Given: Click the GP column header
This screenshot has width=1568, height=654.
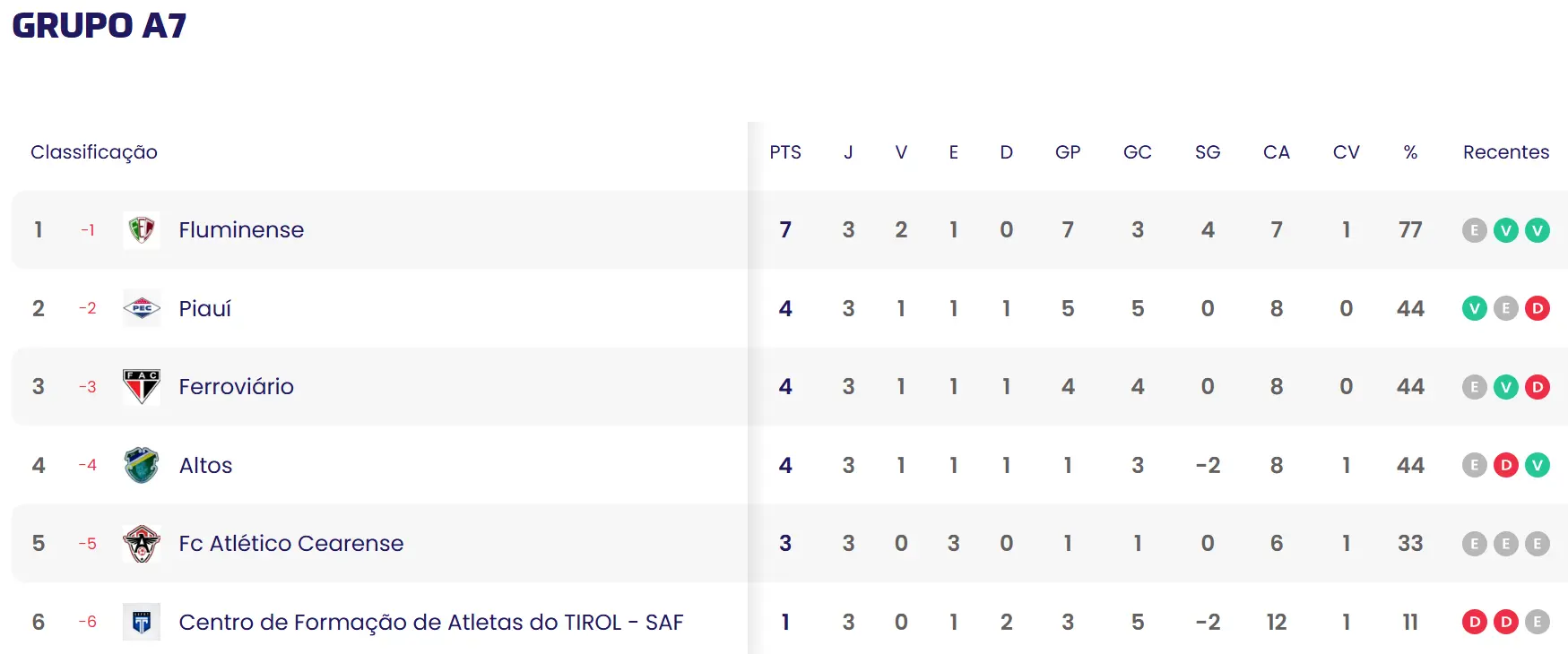Looking at the screenshot, I should click(x=1067, y=152).
